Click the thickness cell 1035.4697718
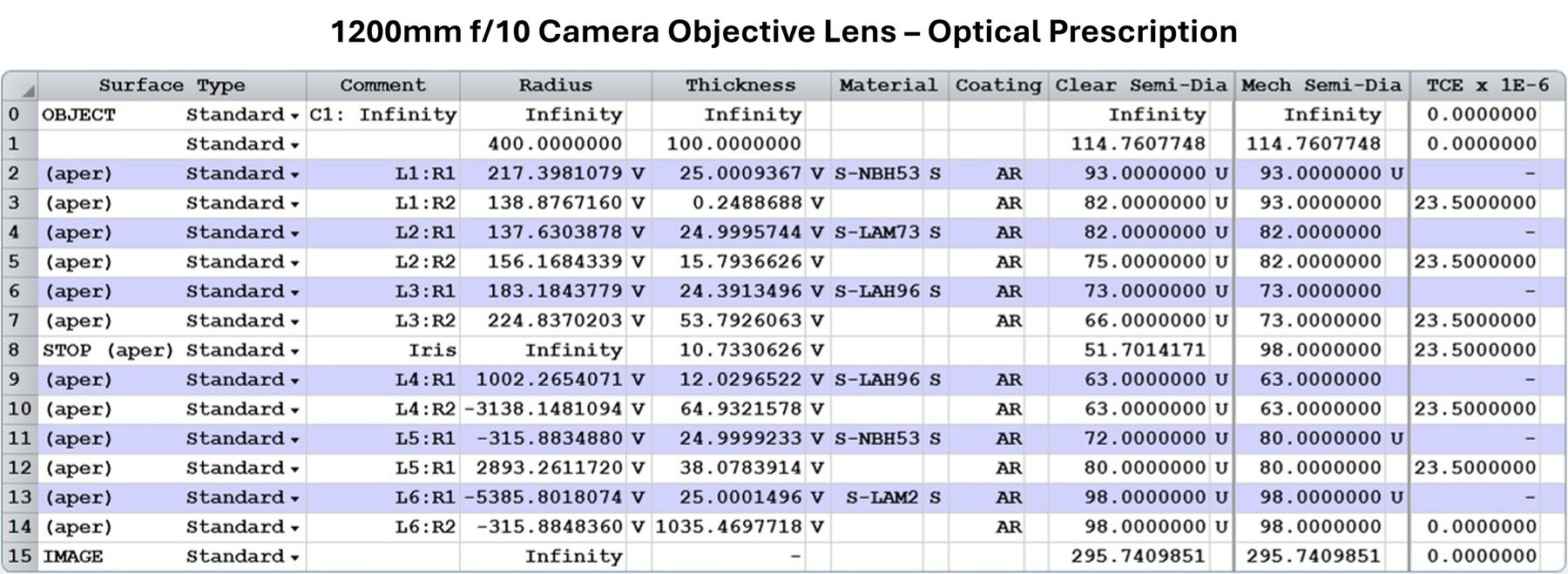 727,527
